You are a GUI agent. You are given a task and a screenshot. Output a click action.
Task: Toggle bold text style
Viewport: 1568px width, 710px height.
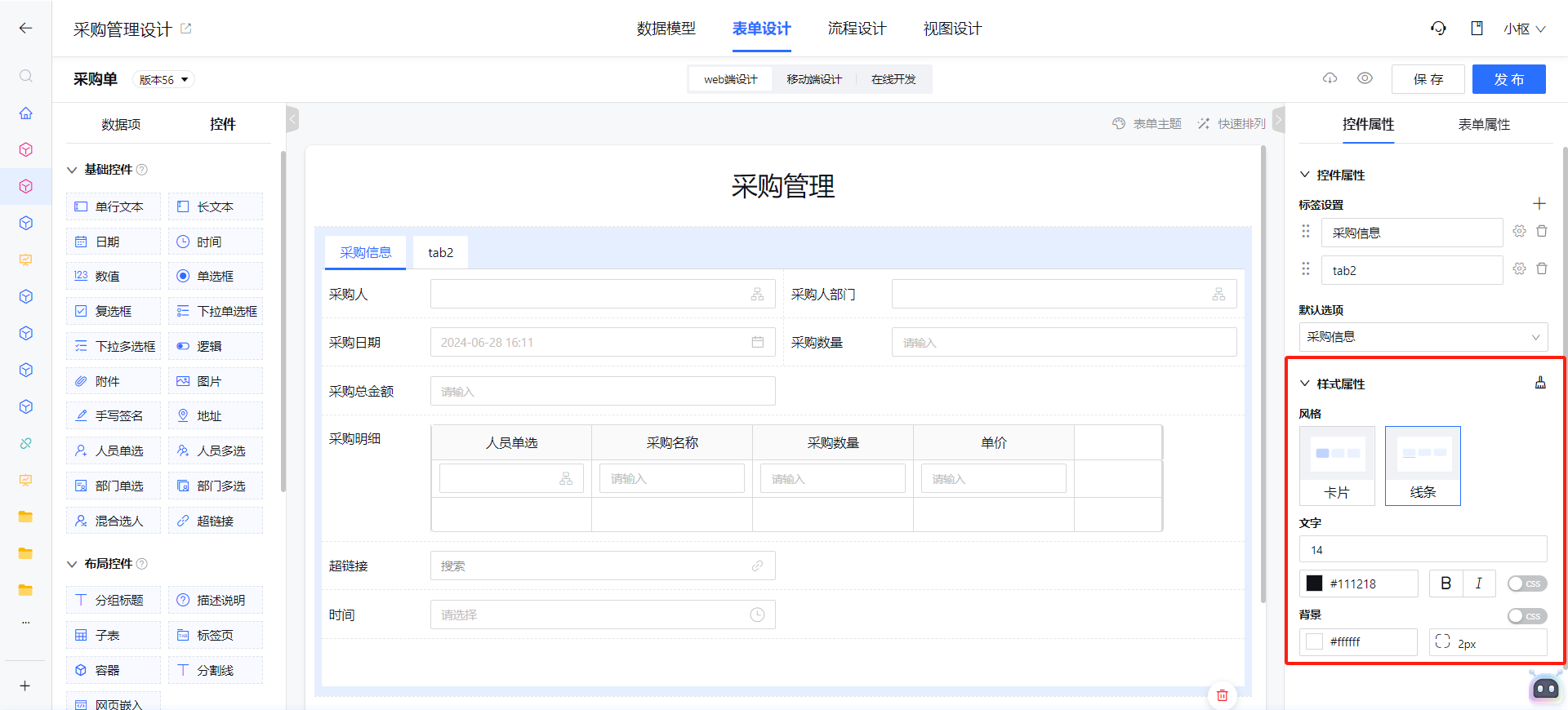point(1446,584)
